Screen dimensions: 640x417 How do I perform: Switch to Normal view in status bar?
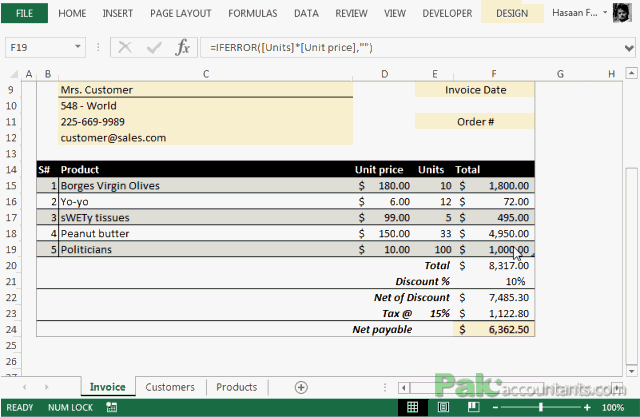tap(413, 407)
